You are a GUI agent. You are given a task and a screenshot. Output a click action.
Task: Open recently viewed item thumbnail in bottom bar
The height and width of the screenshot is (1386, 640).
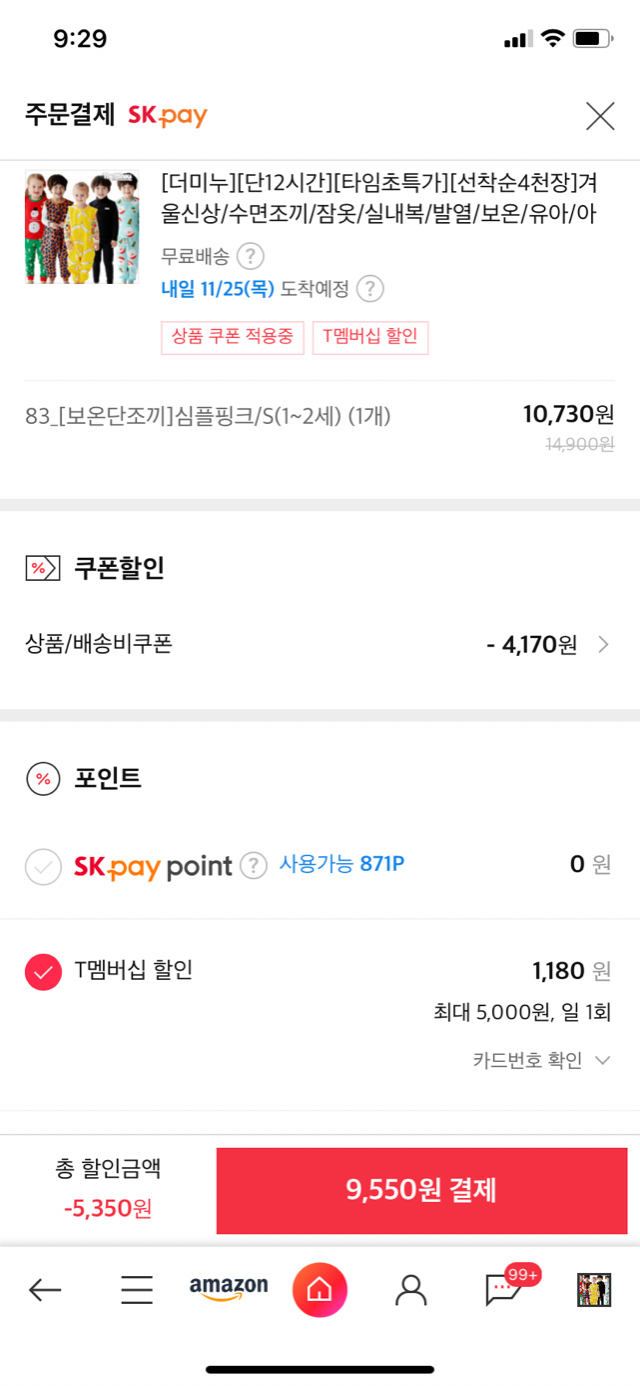(x=594, y=1290)
